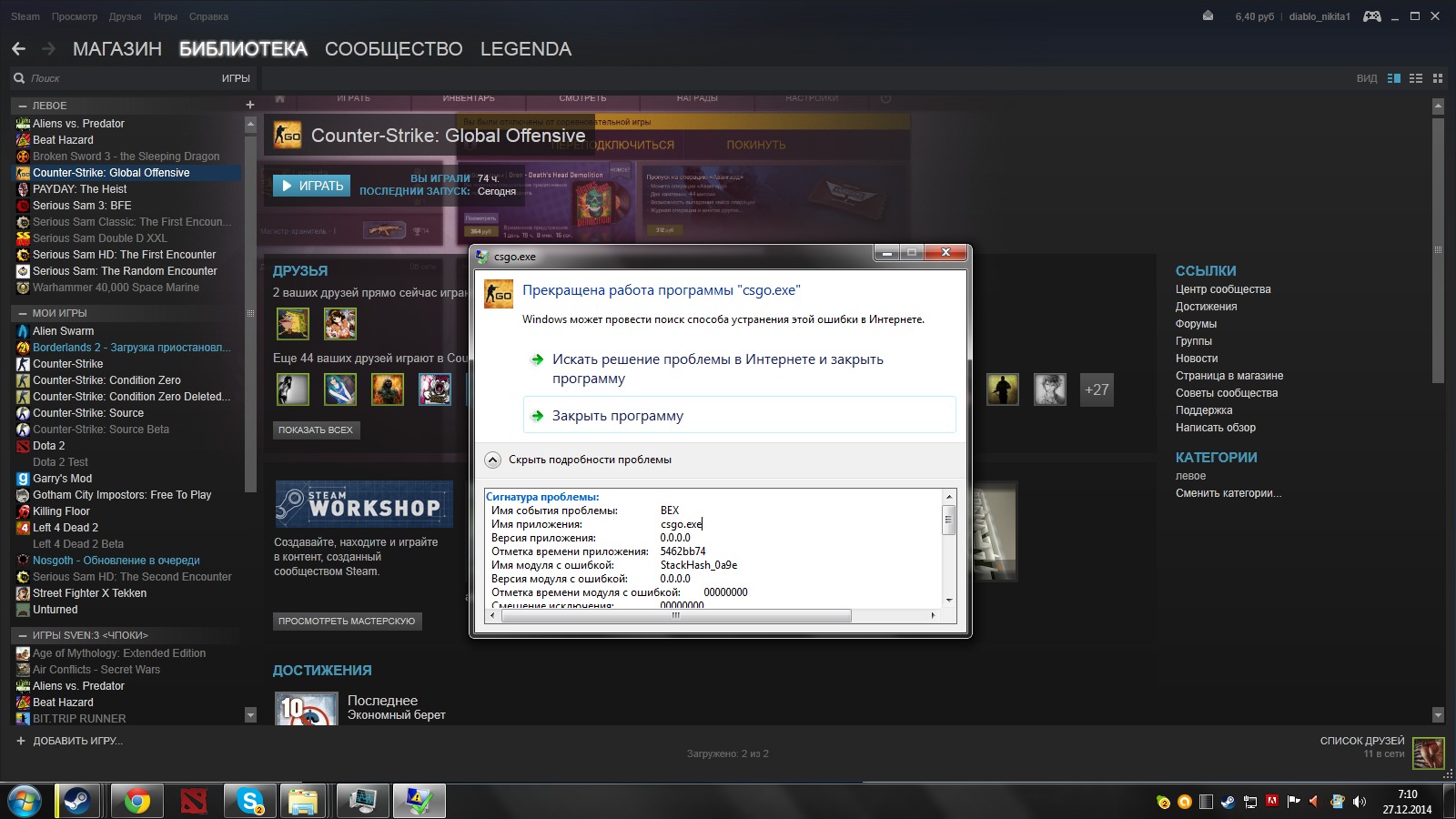Image resolution: width=1456 pixels, height=819 pixels.
Task: Open СПИСОК ДРУЗЕЙ friends list
Action: coord(1362,741)
